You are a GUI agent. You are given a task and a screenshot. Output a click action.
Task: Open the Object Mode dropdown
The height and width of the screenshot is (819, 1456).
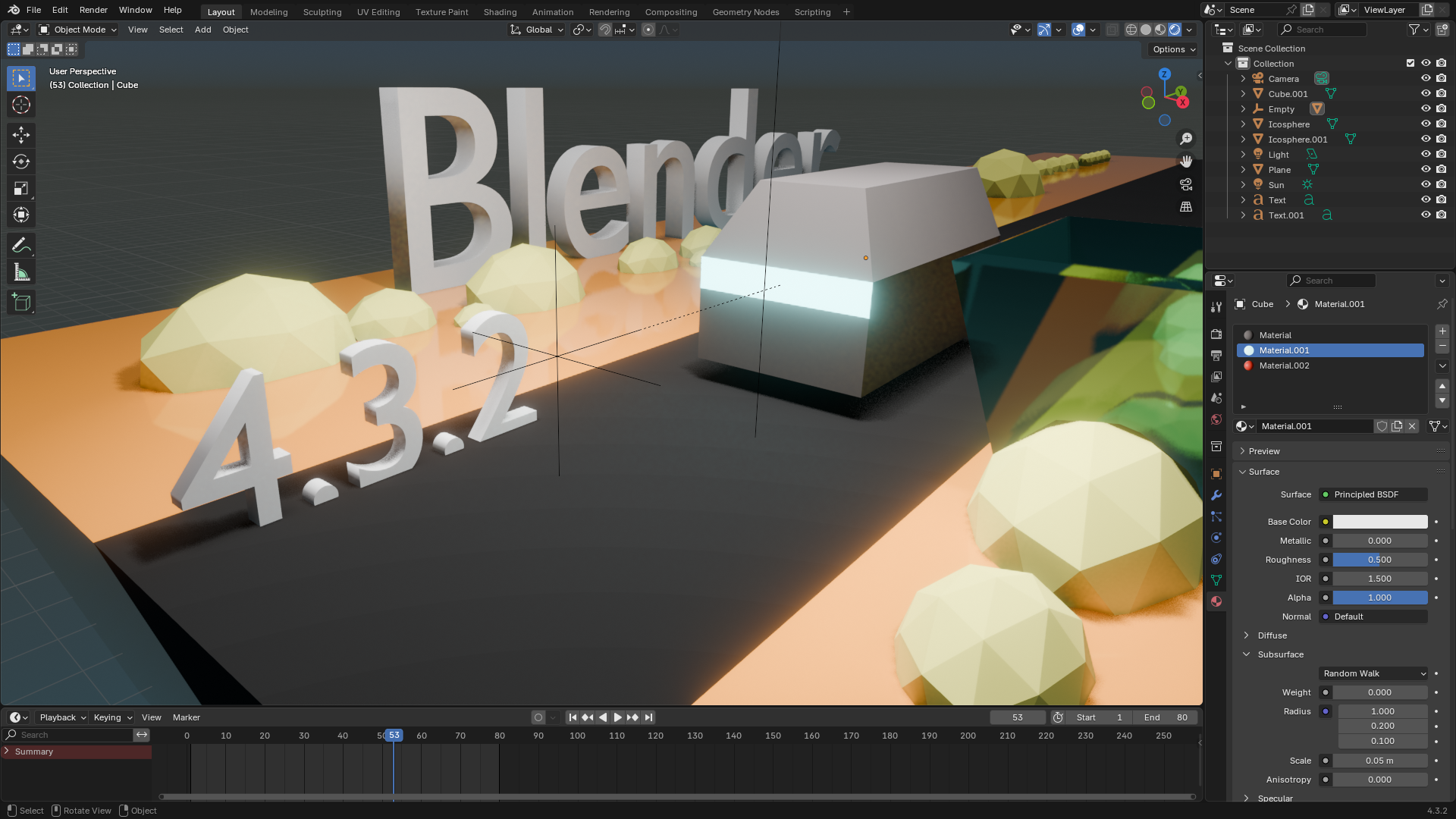(x=78, y=30)
